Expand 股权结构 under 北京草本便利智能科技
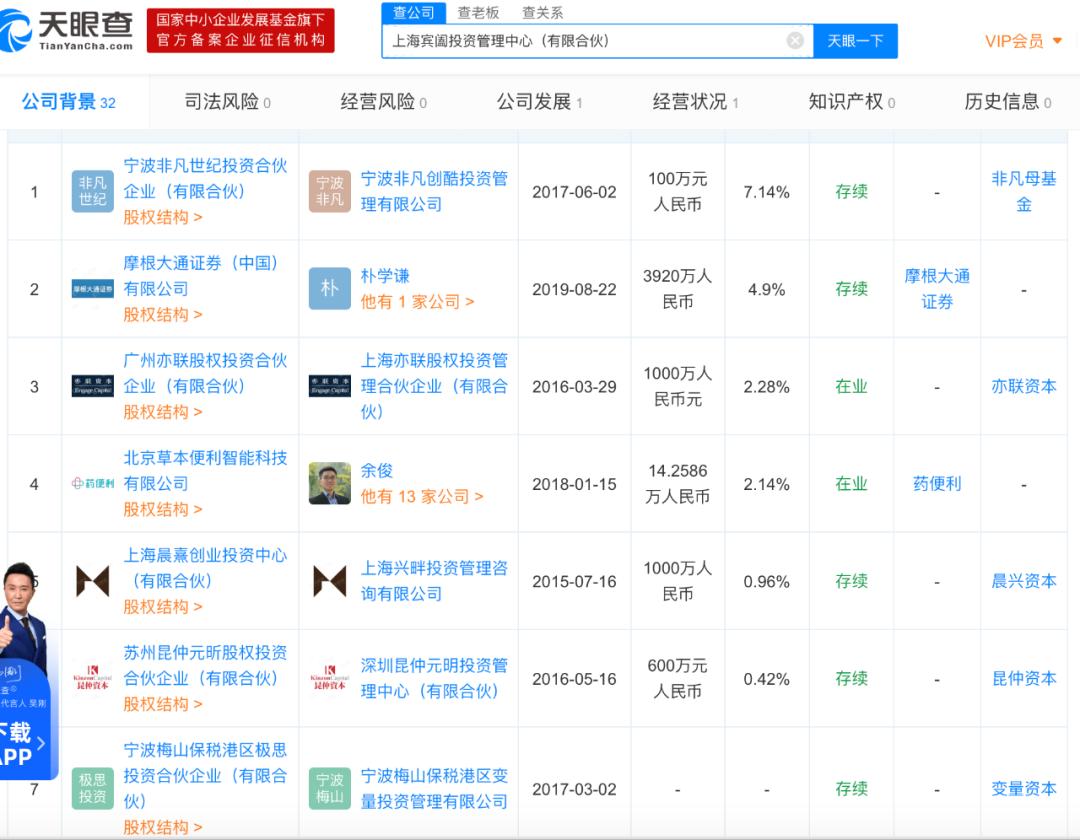1080x840 pixels. point(162,509)
